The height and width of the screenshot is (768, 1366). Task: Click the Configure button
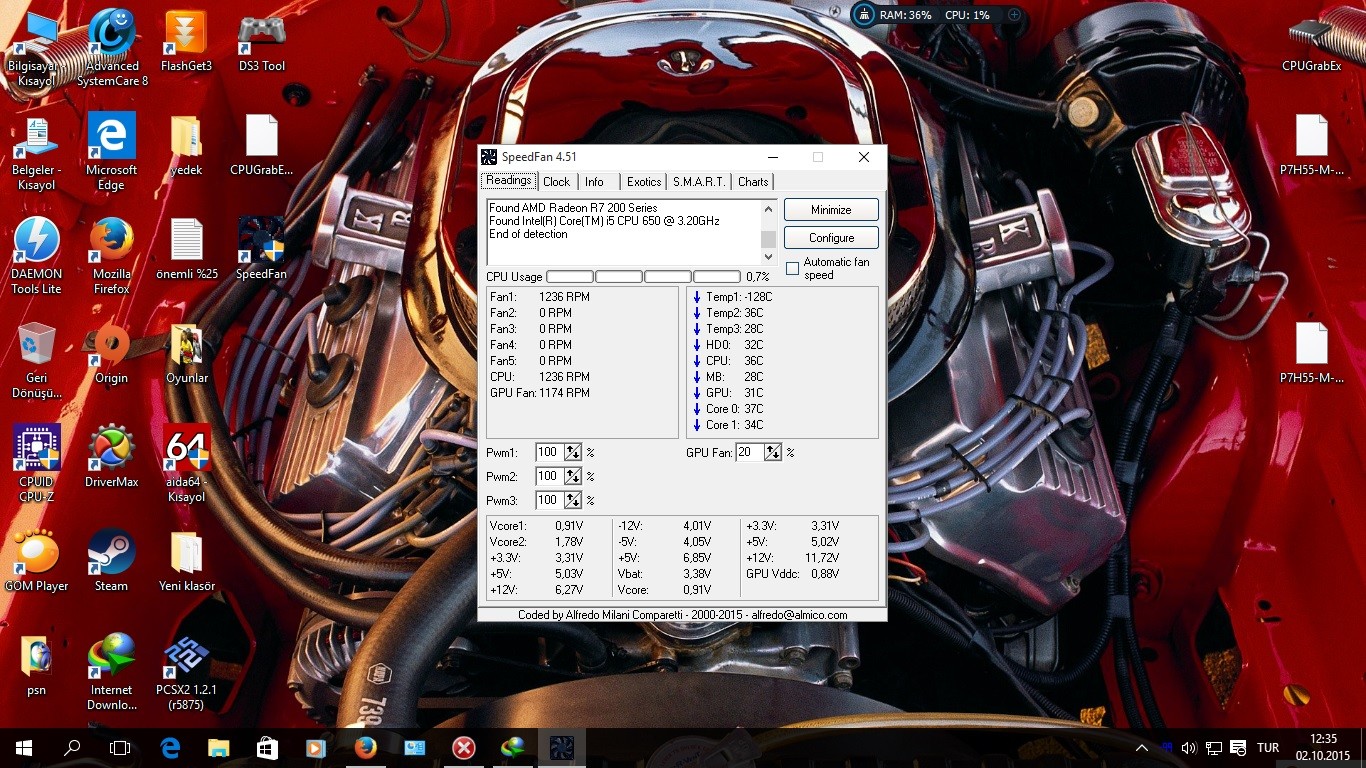831,238
